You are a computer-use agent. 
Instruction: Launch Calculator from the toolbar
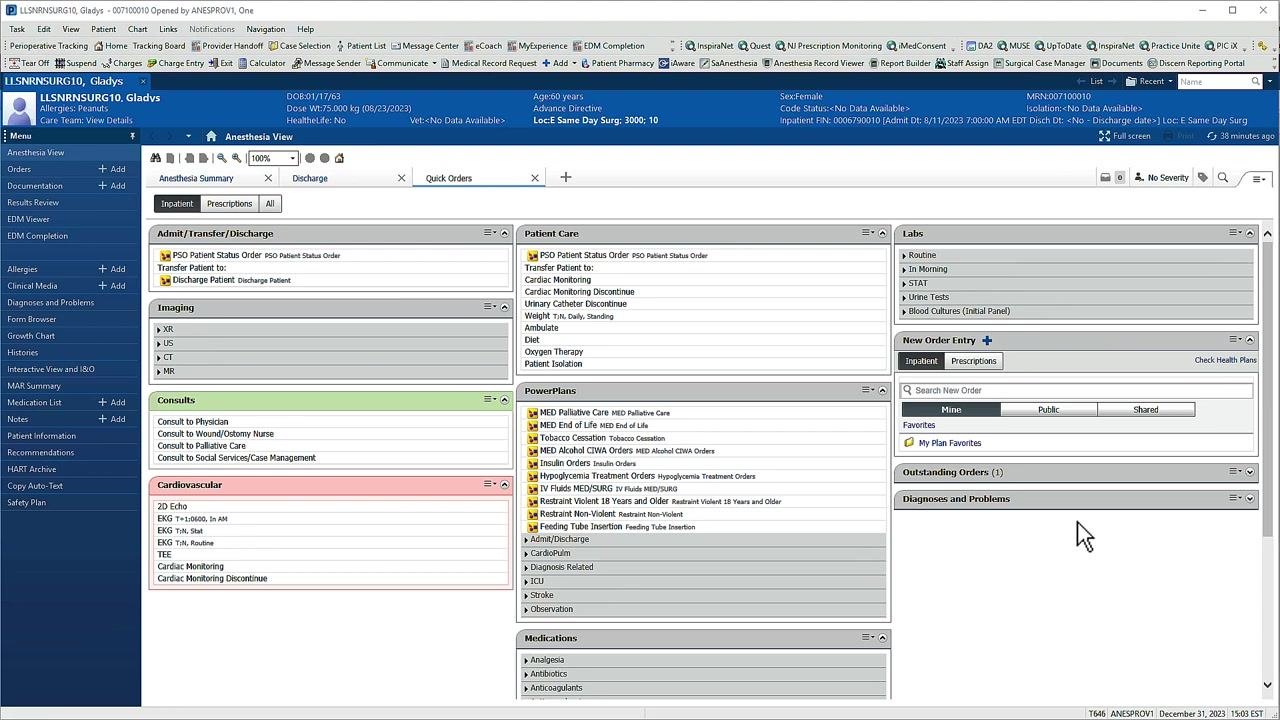[260, 63]
